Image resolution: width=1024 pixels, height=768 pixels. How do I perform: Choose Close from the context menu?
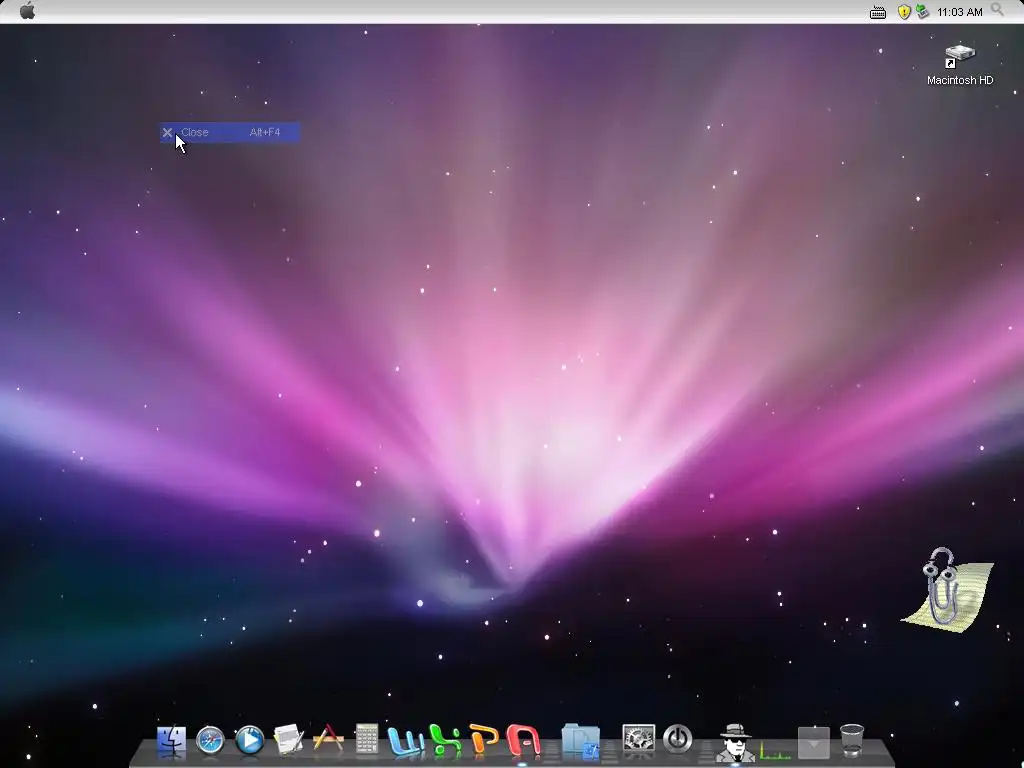[x=230, y=133]
